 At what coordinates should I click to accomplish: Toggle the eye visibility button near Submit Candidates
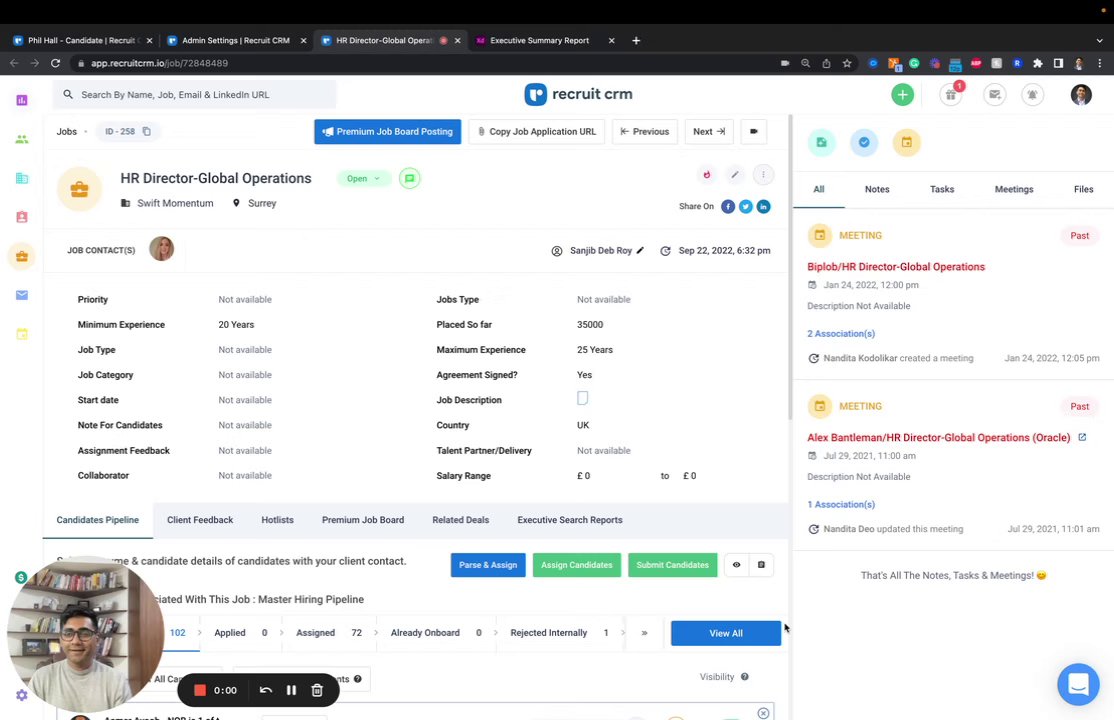tap(737, 565)
